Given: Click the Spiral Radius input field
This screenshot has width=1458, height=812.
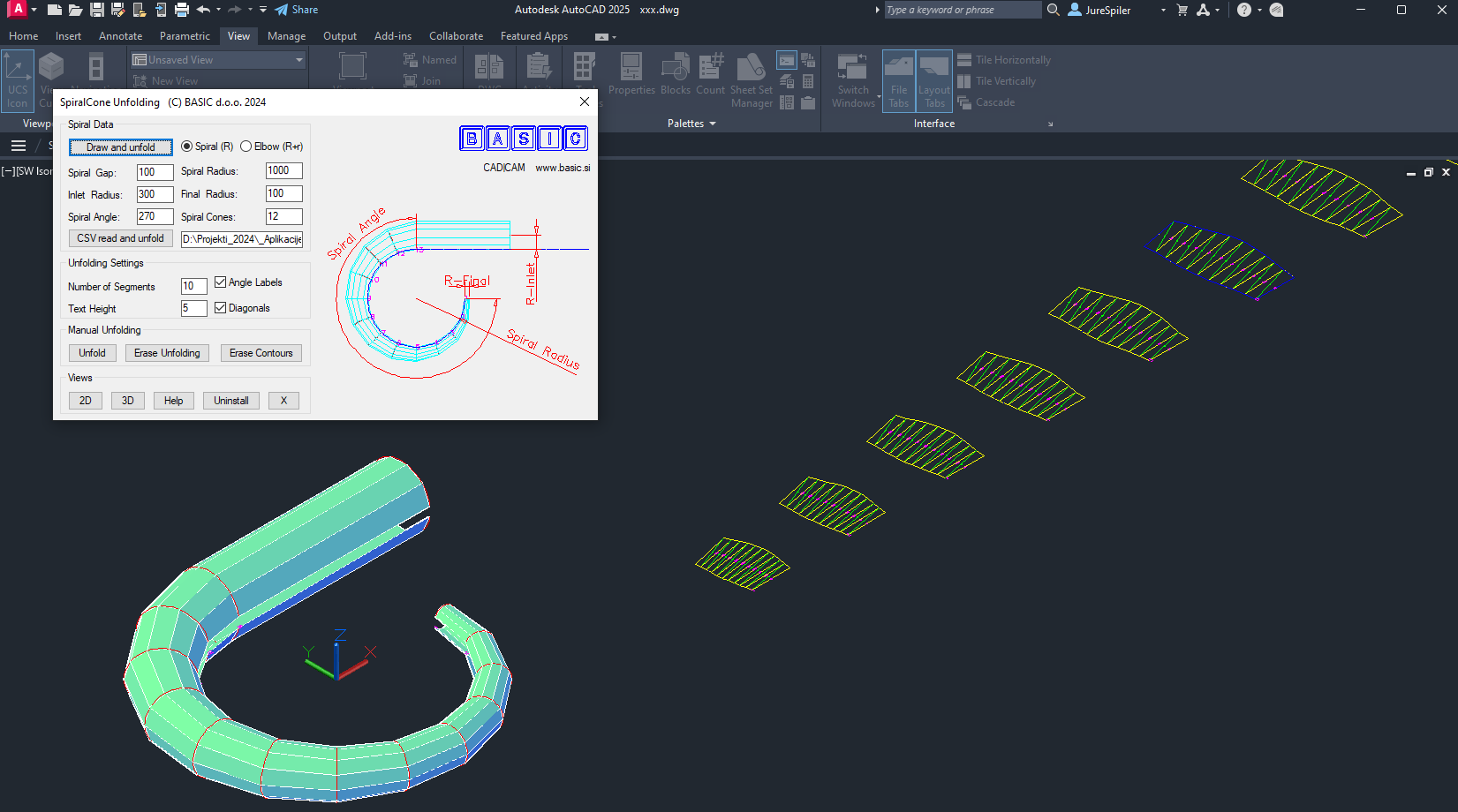Looking at the screenshot, I should click(283, 171).
